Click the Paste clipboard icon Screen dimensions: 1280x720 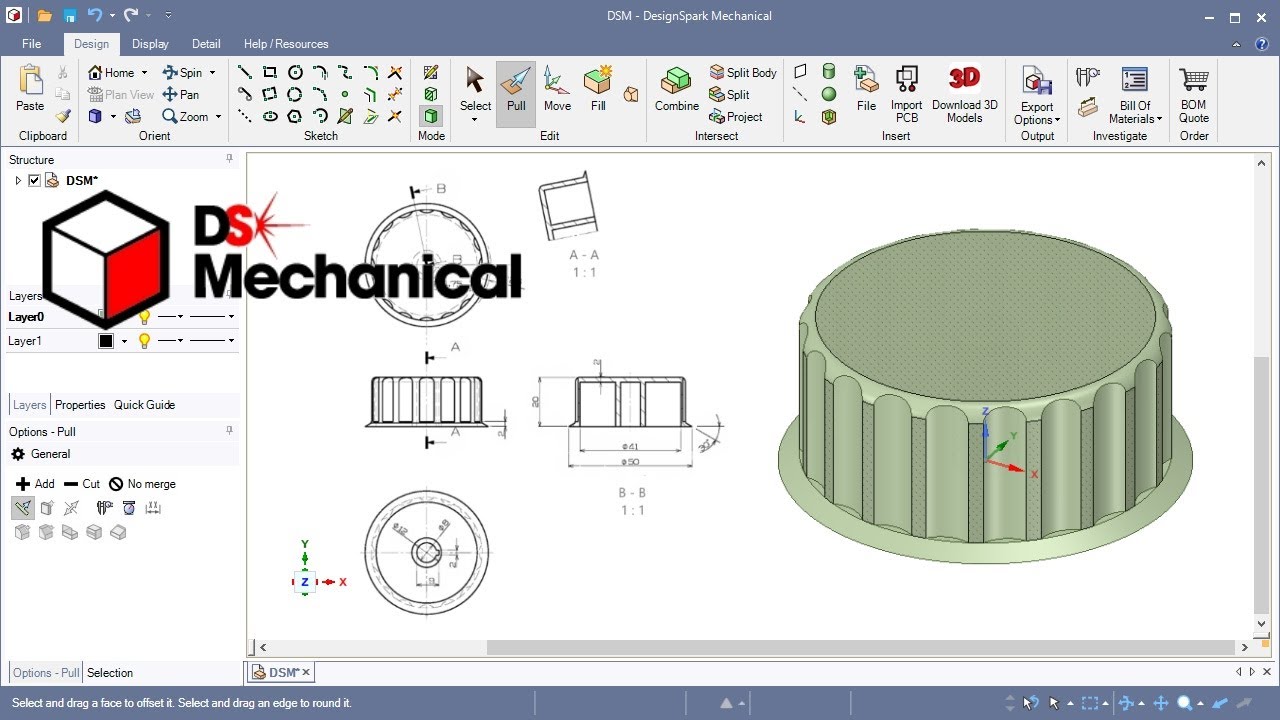[30, 89]
